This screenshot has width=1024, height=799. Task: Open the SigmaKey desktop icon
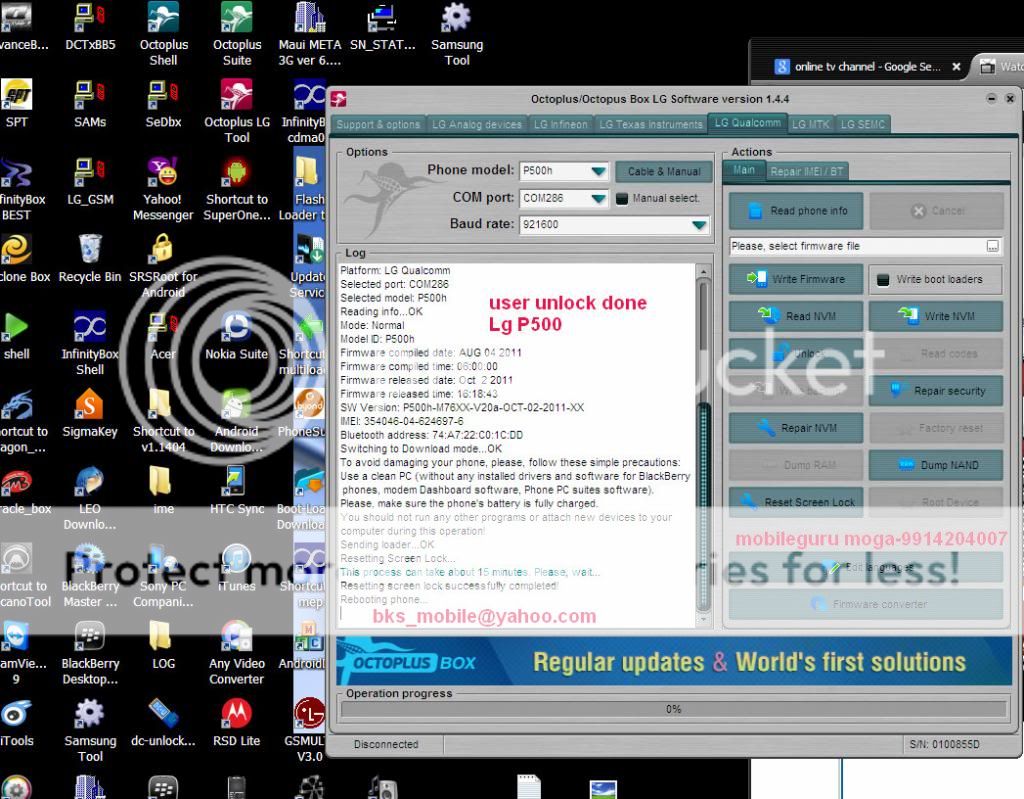[x=90, y=413]
